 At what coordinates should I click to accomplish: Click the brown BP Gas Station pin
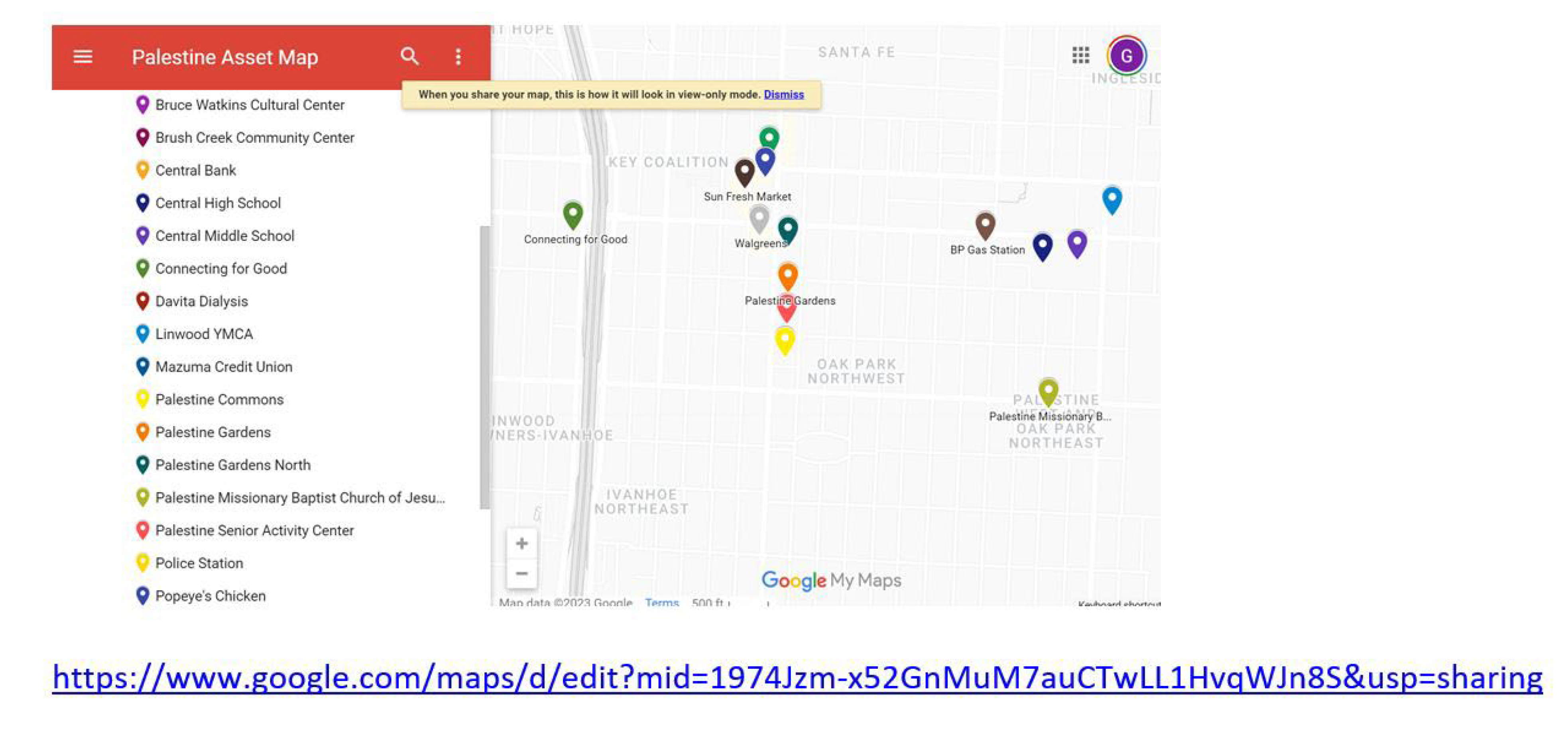pyautogui.click(x=985, y=224)
